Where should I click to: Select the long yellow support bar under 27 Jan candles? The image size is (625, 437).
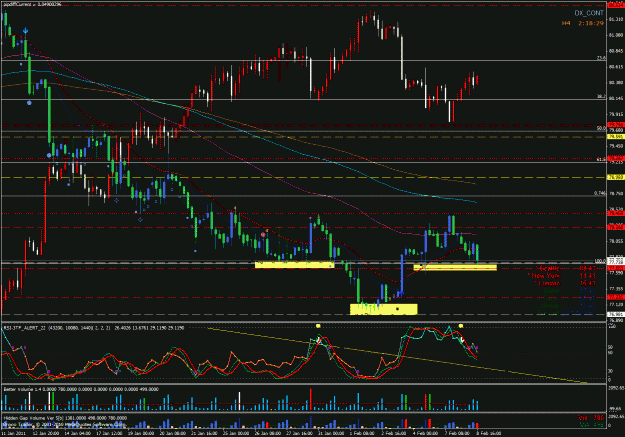coord(295,265)
